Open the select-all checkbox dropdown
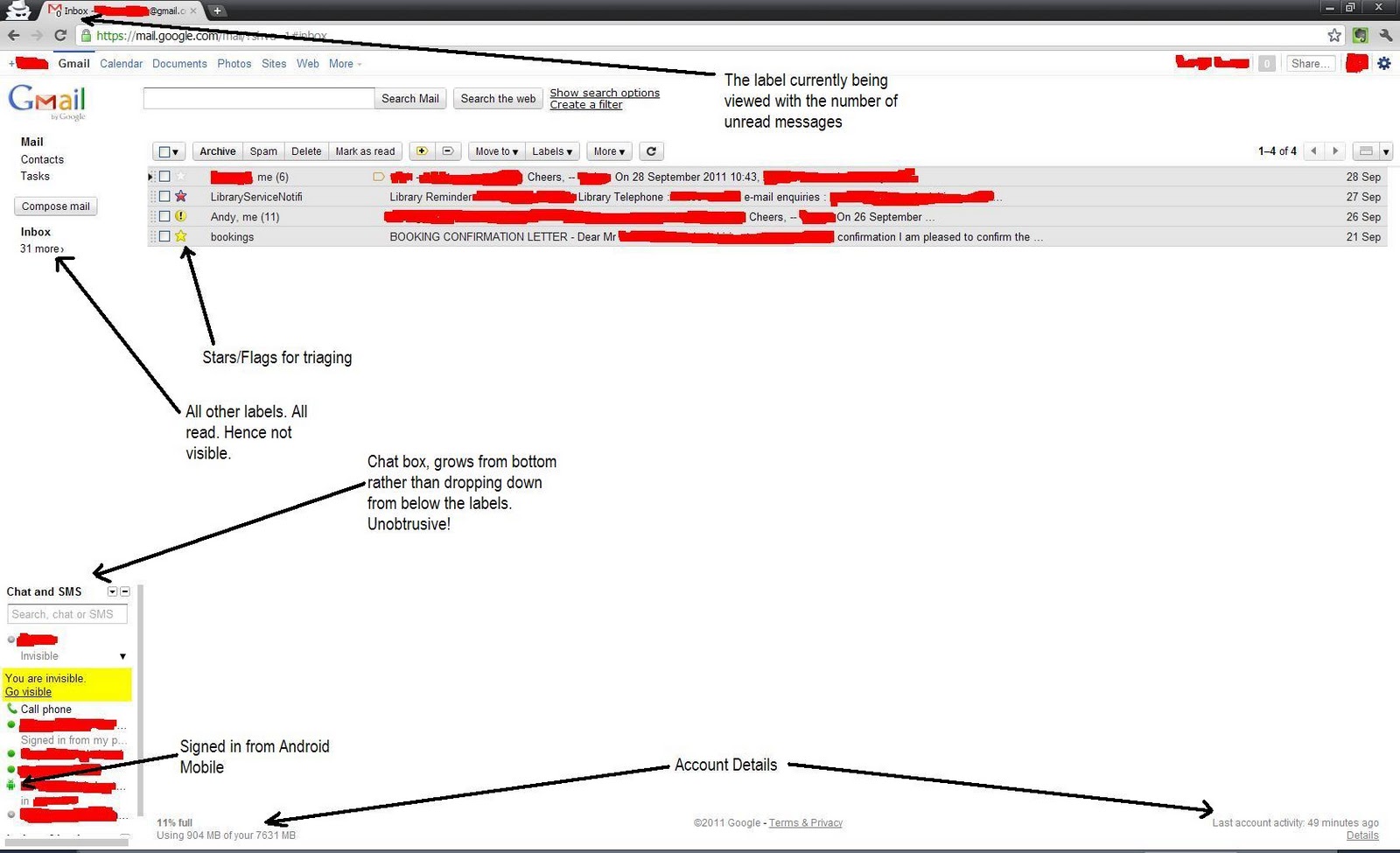 click(x=169, y=151)
